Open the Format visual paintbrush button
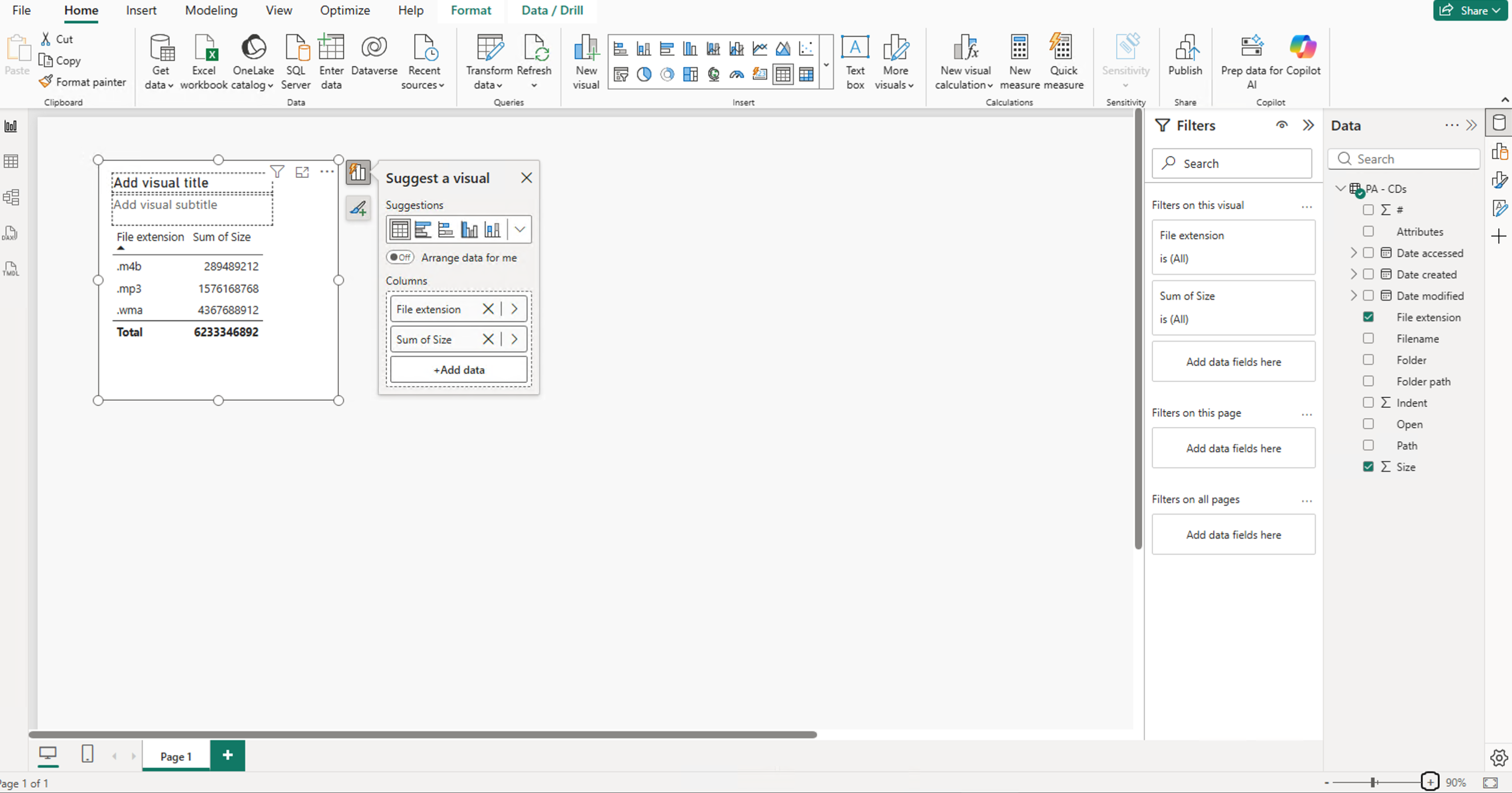 pyautogui.click(x=358, y=208)
